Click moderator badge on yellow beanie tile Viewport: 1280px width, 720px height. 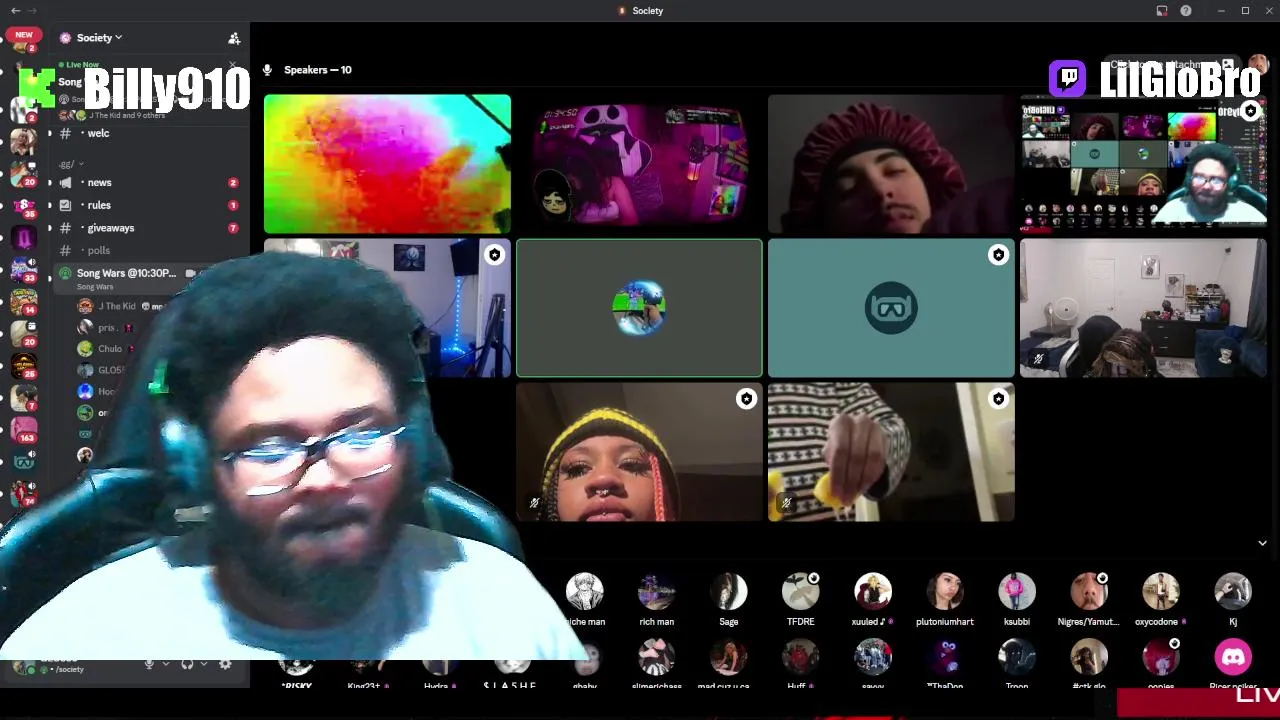(x=746, y=399)
